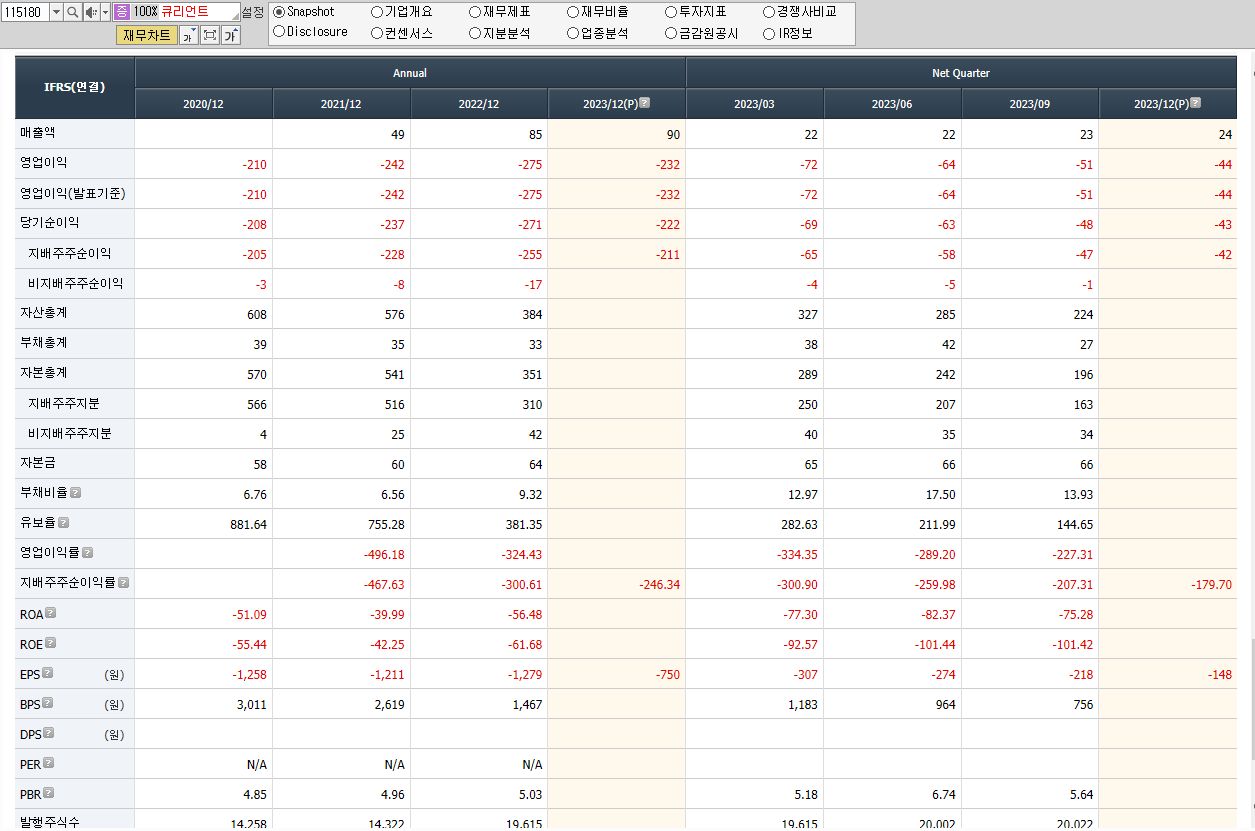Viewport: 1255px width, 831px height.
Task: Click the stock code field 115180
Action: (25, 12)
